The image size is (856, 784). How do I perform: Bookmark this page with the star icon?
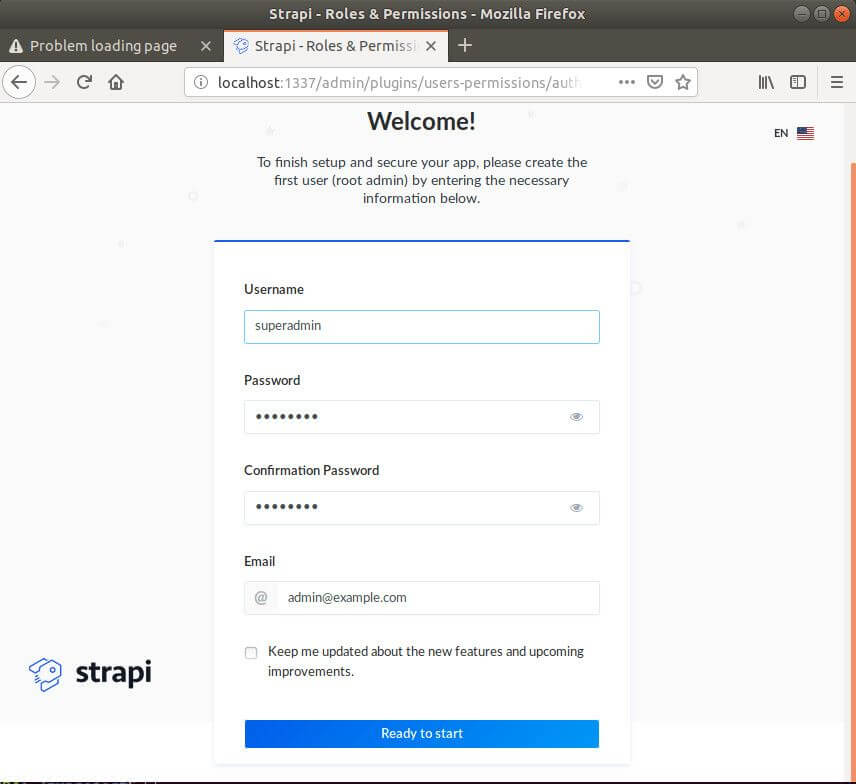point(683,82)
